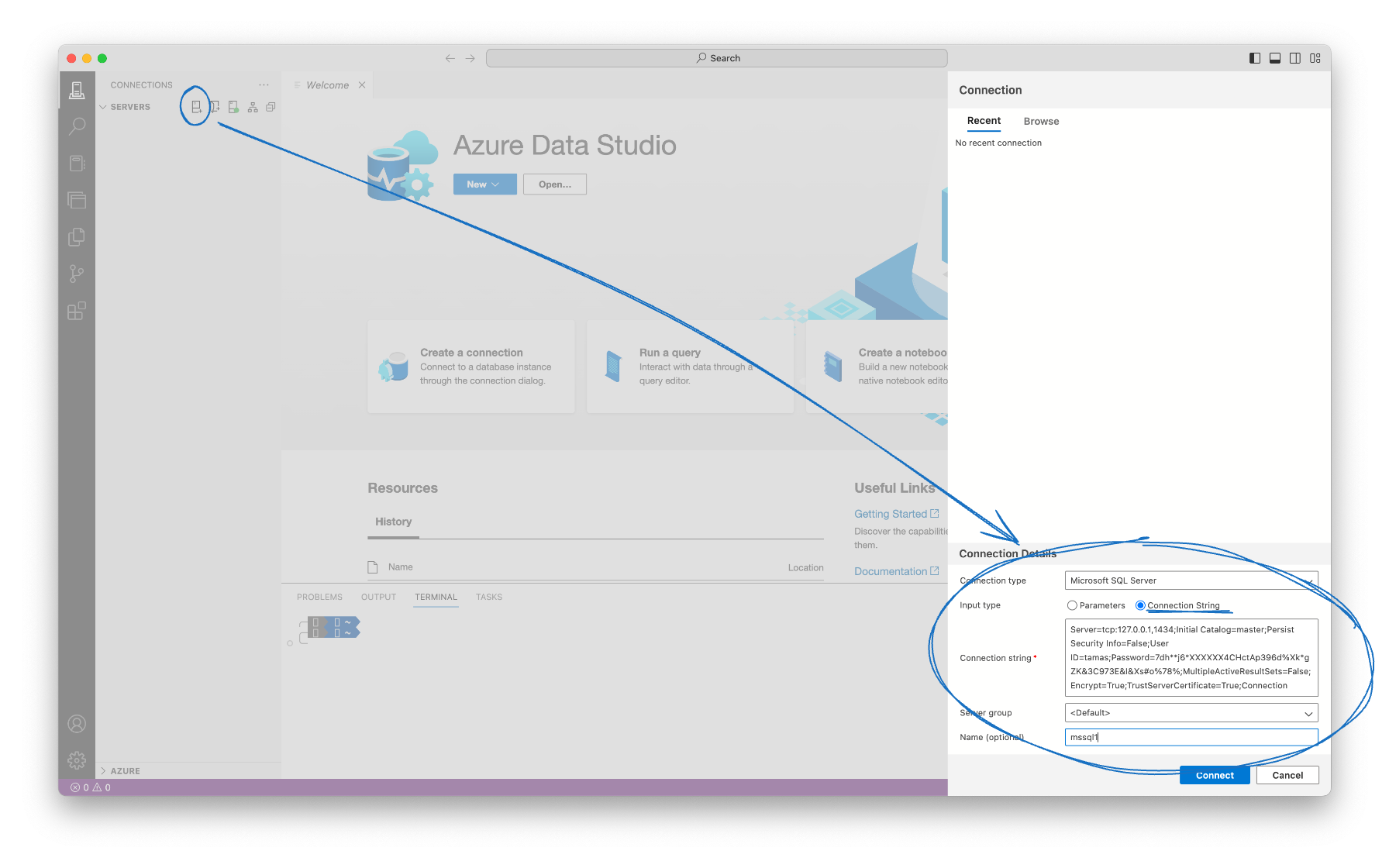Image resolution: width=1389 pixels, height=868 pixels.
Task: Collapse the SERVERS section
Action: (129, 107)
